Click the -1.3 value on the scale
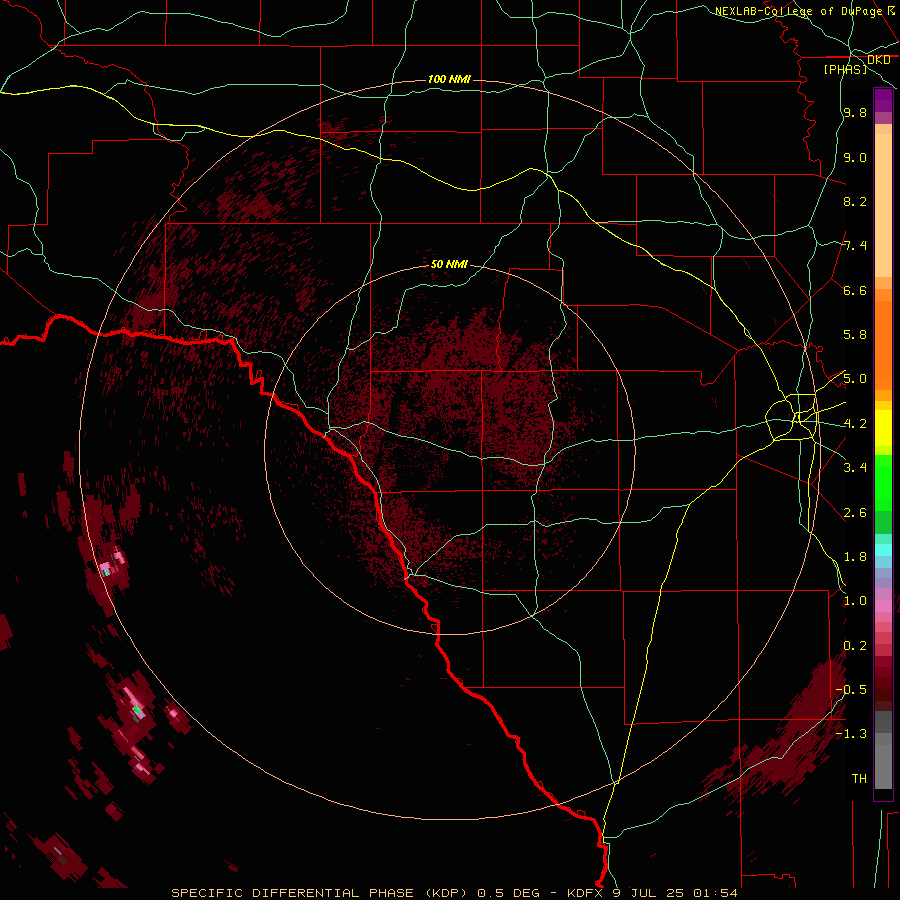 852,734
